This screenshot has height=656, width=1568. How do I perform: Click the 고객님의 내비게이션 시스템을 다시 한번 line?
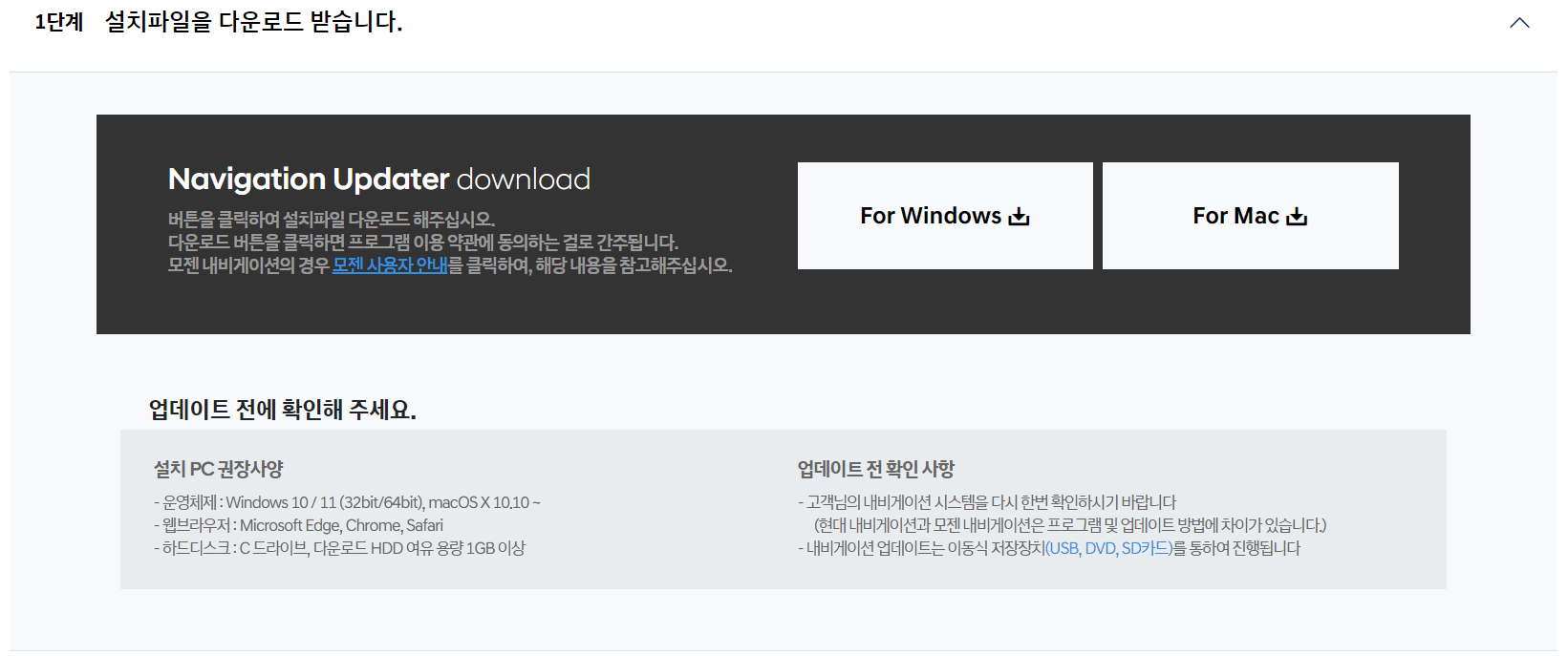coord(987,502)
